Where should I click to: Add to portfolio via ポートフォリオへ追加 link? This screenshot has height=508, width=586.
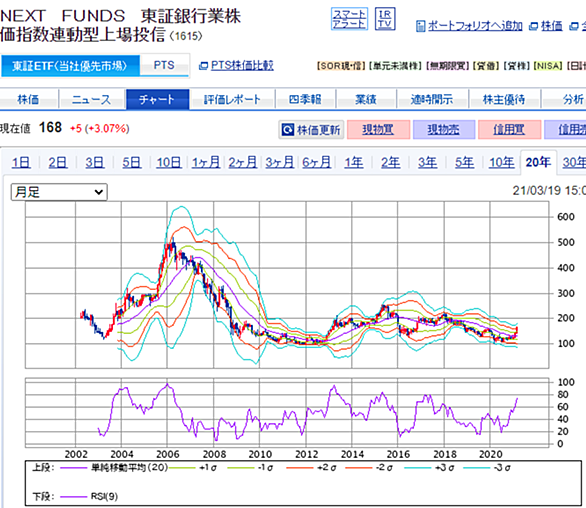[x=475, y=26]
